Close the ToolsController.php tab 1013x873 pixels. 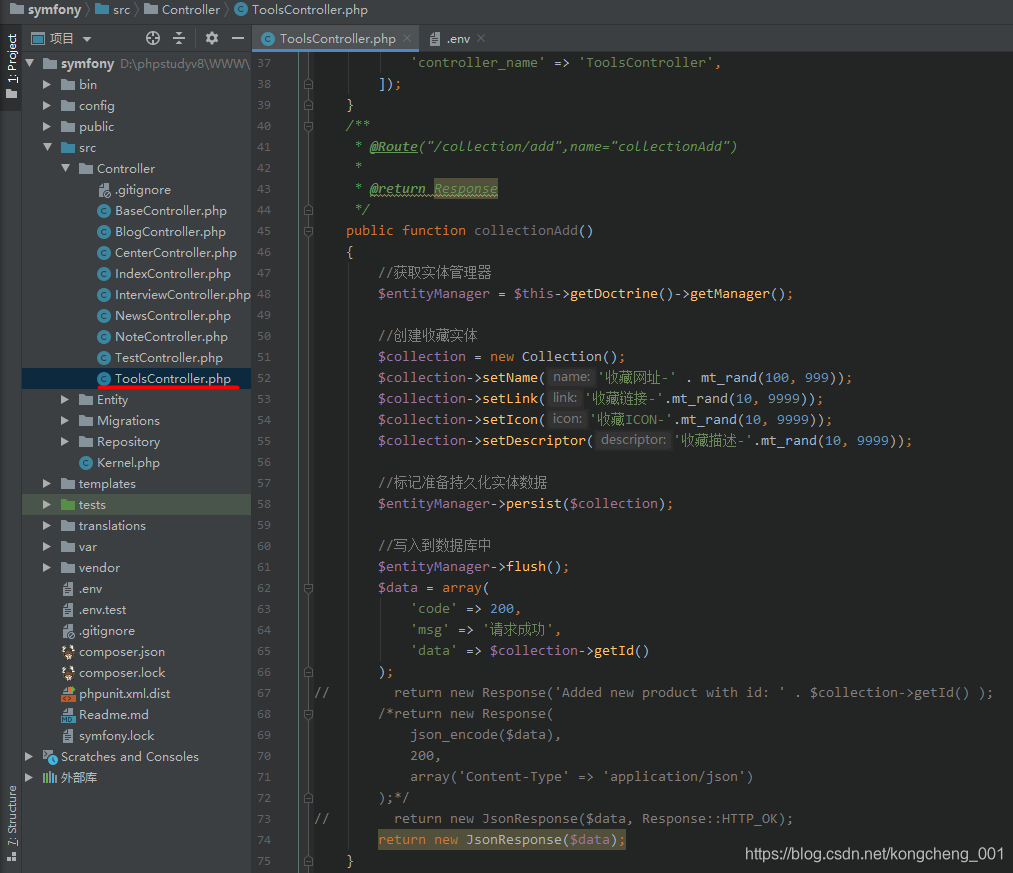point(407,38)
